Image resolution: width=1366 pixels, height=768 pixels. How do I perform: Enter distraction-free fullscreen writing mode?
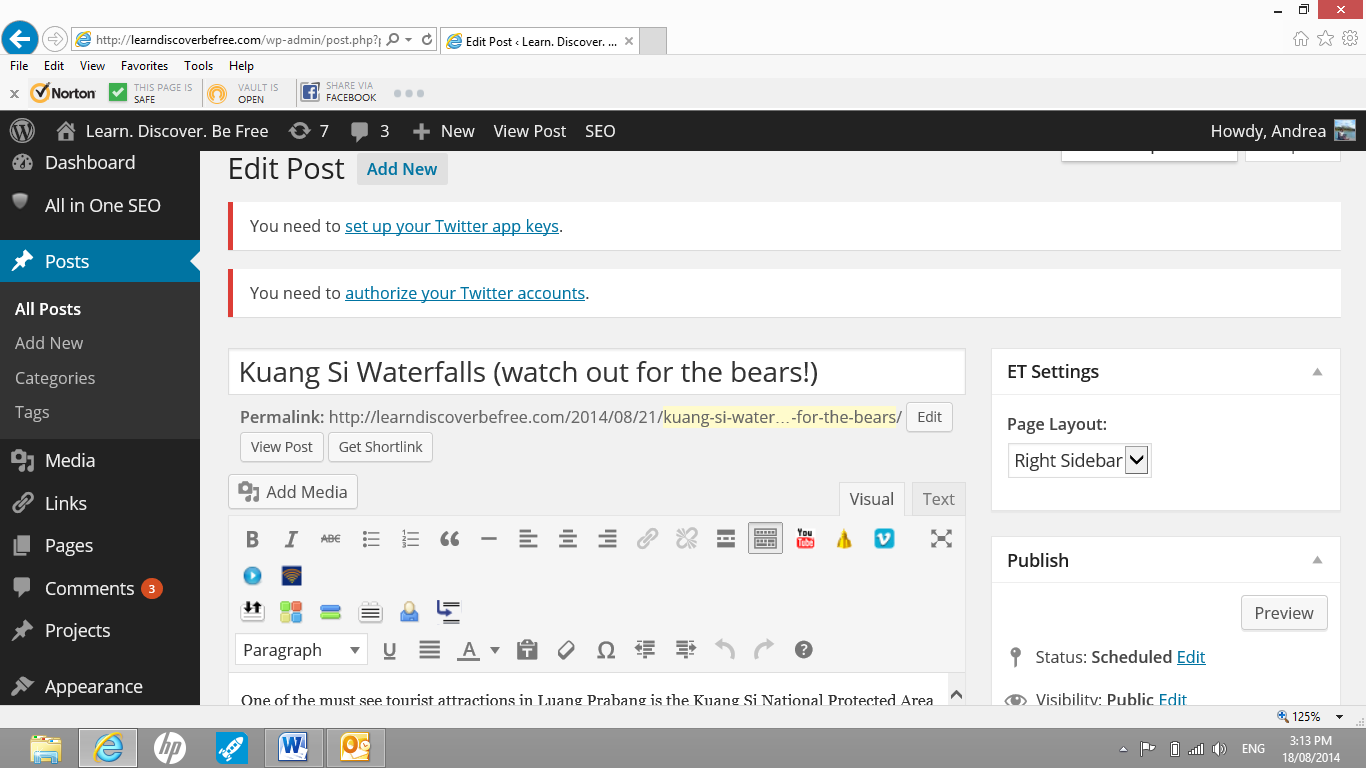tap(941, 539)
